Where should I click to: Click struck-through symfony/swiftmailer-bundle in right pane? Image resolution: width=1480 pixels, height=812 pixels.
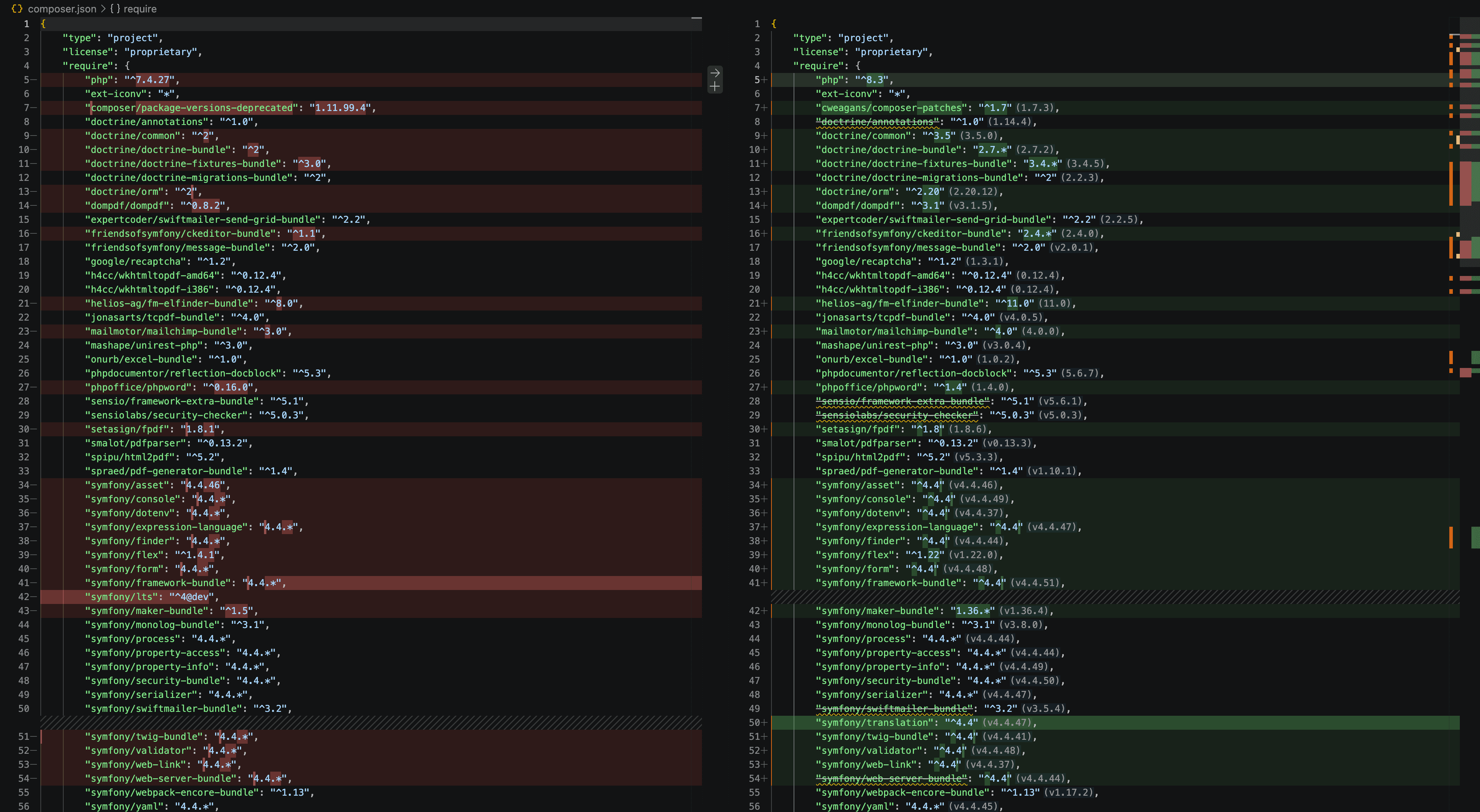coord(895,709)
